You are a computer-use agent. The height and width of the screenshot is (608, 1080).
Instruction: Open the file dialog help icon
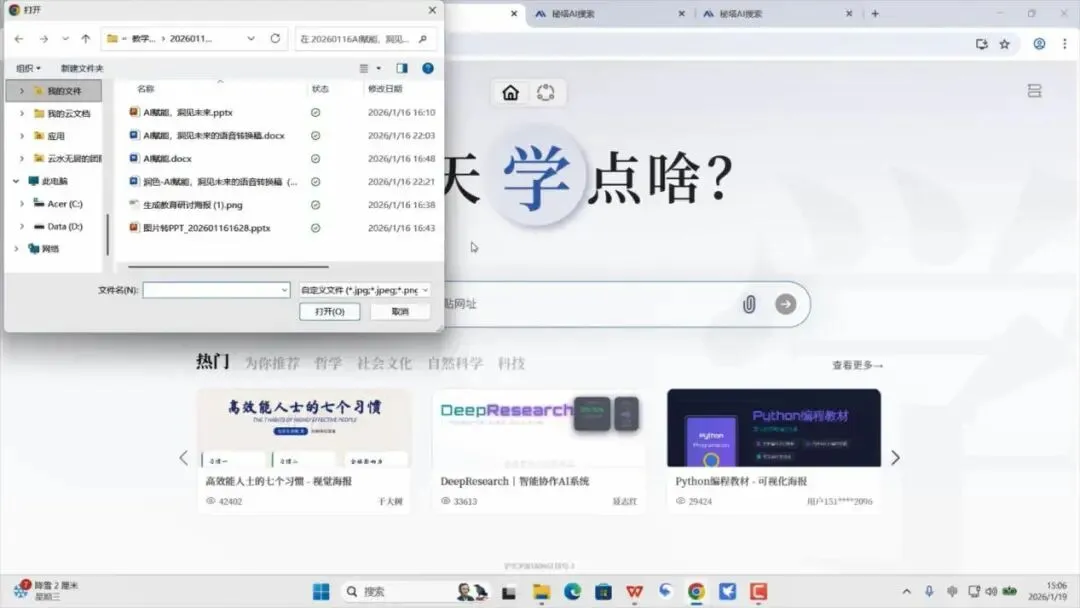tap(428, 68)
